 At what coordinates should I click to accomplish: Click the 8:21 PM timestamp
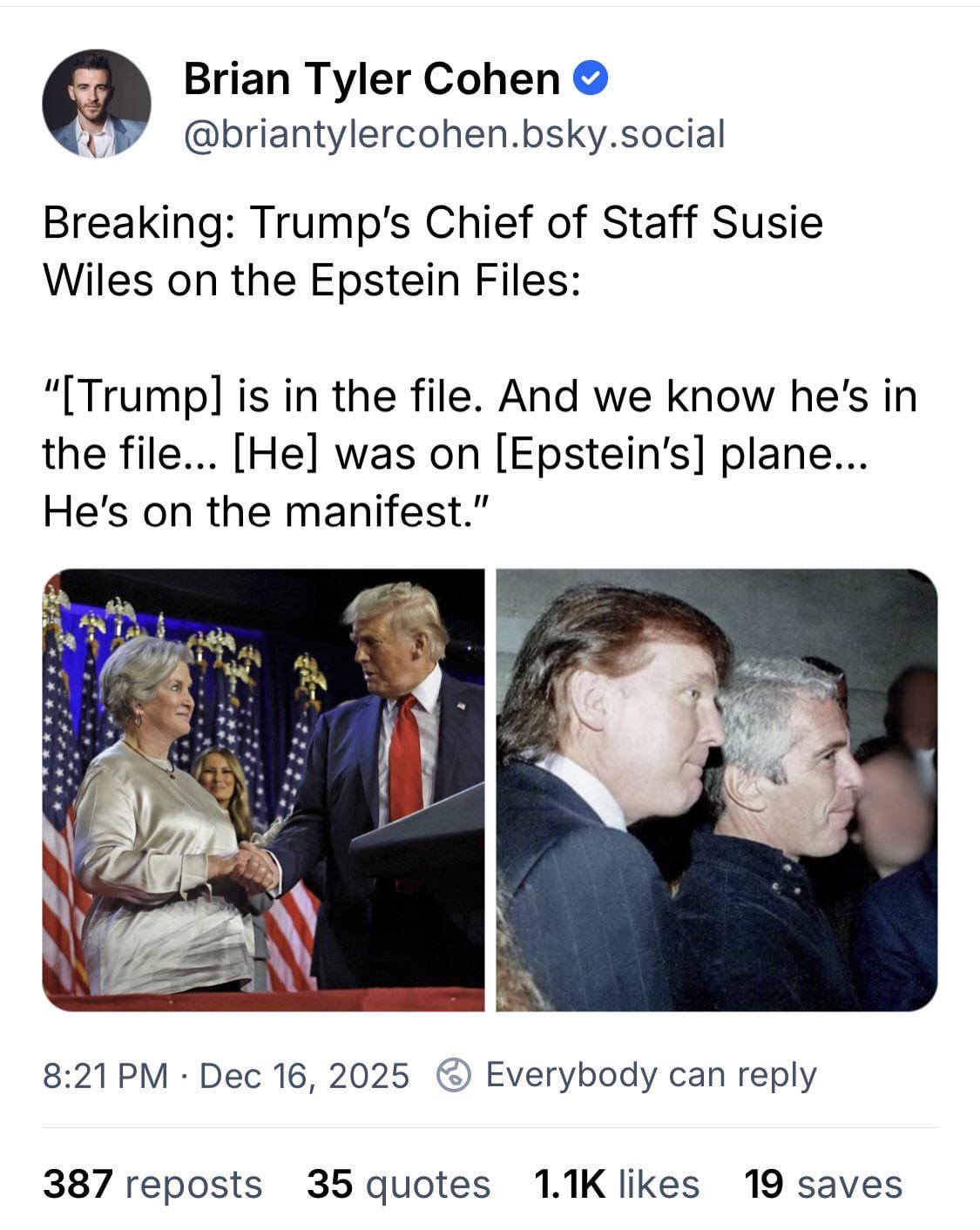(x=105, y=1076)
